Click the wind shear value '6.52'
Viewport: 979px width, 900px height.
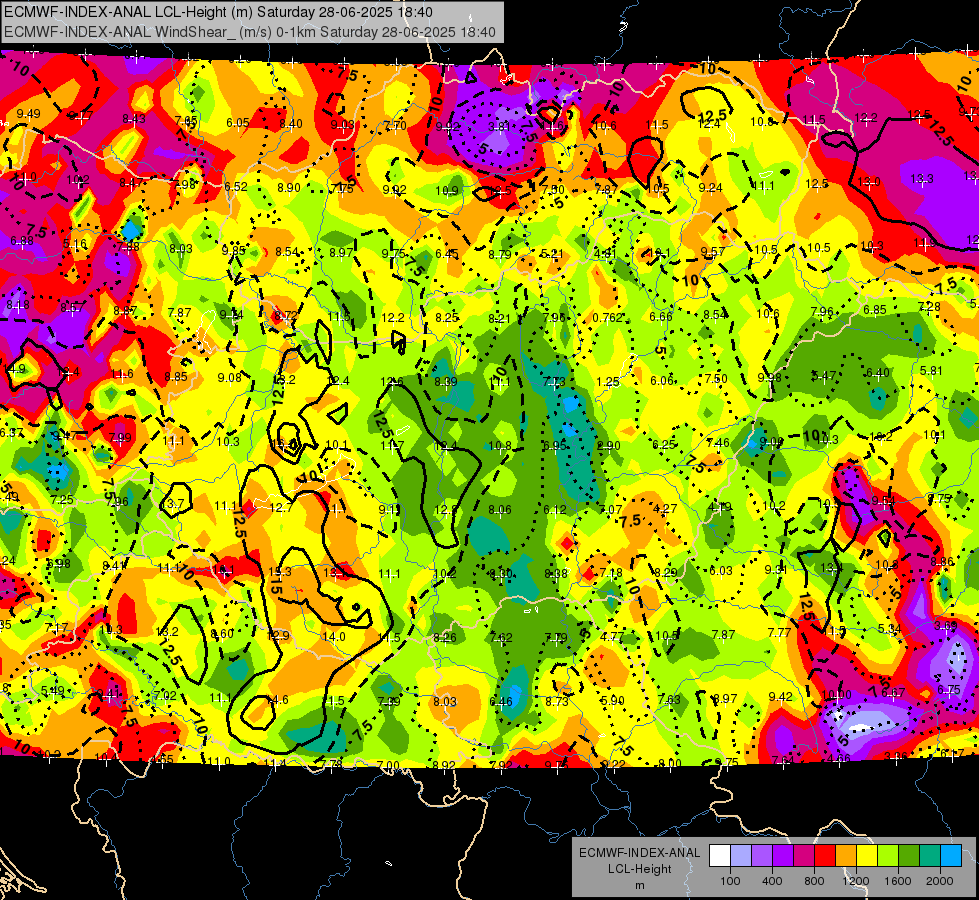236,187
